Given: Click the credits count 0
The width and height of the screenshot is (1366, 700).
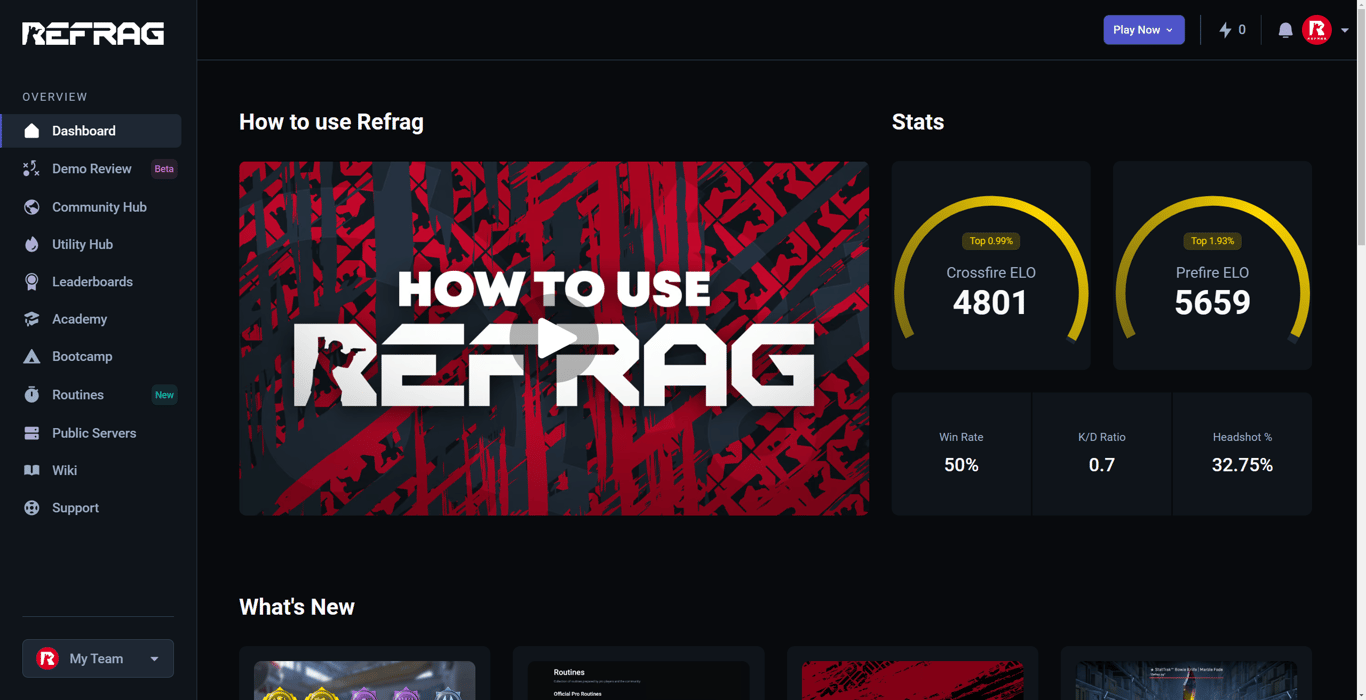Looking at the screenshot, I should tap(1242, 30).
